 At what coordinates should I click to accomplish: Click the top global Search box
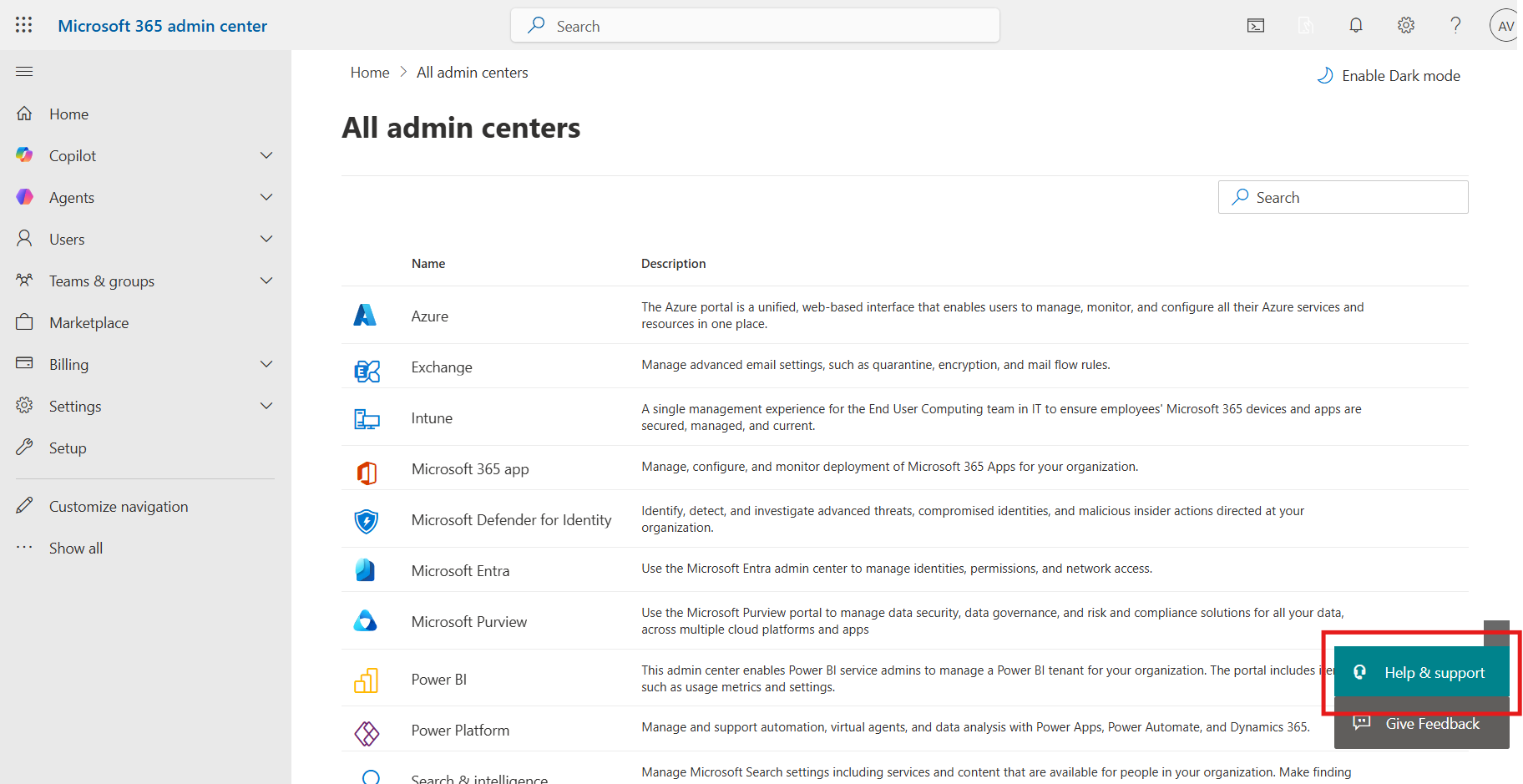click(x=755, y=26)
